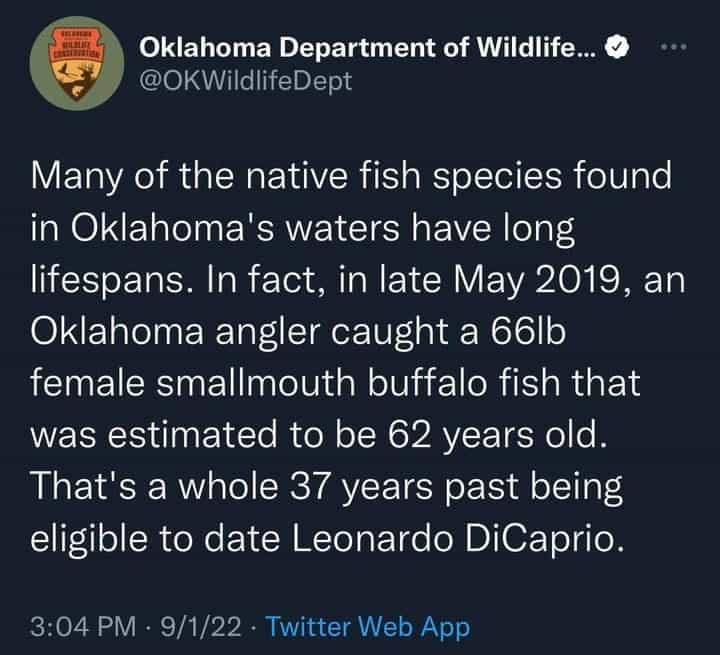This screenshot has height=655, width=720.
Task: Click the blue verified checkmark badge
Action: pyautogui.click(x=619, y=47)
